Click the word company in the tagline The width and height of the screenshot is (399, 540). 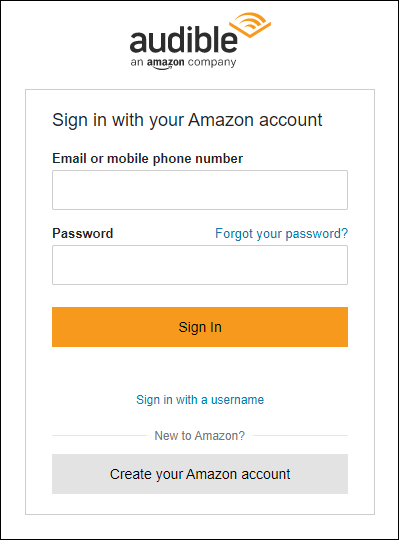pyautogui.click(x=212, y=63)
